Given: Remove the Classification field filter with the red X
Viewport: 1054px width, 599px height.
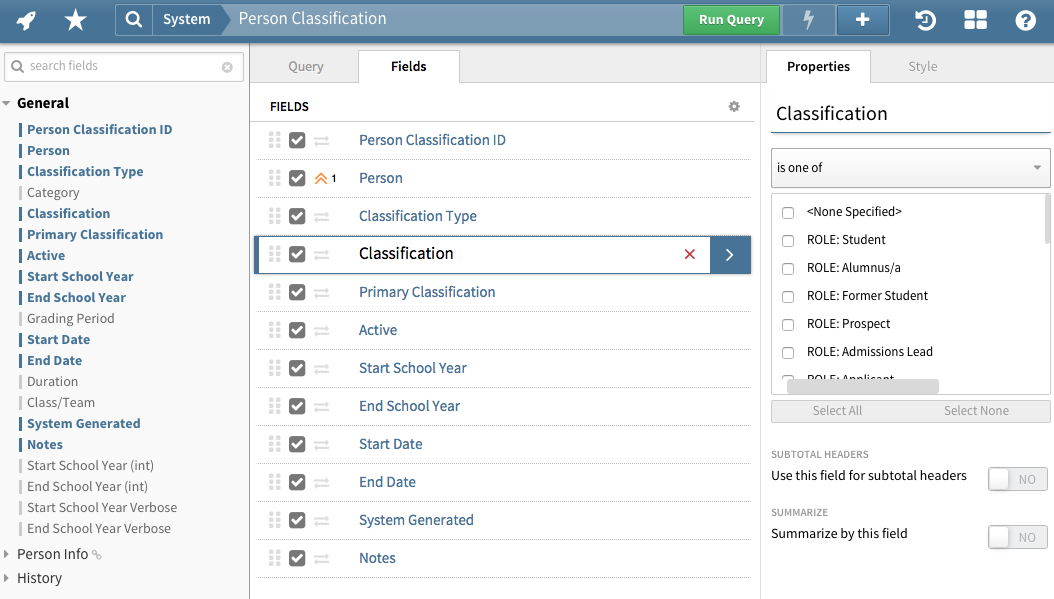Looking at the screenshot, I should [689, 254].
